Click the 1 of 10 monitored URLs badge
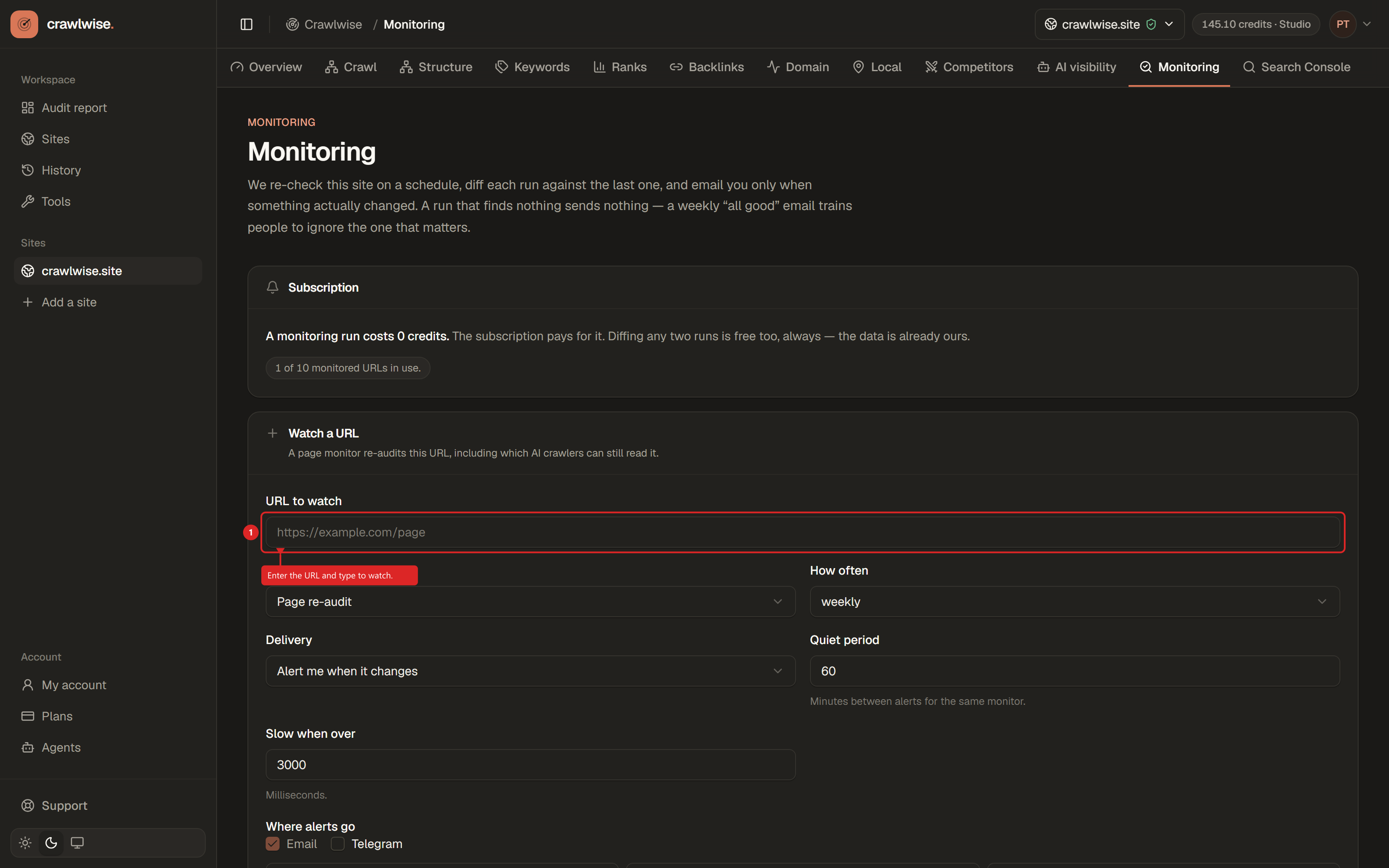Image resolution: width=1389 pixels, height=868 pixels. click(x=348, y=368)
